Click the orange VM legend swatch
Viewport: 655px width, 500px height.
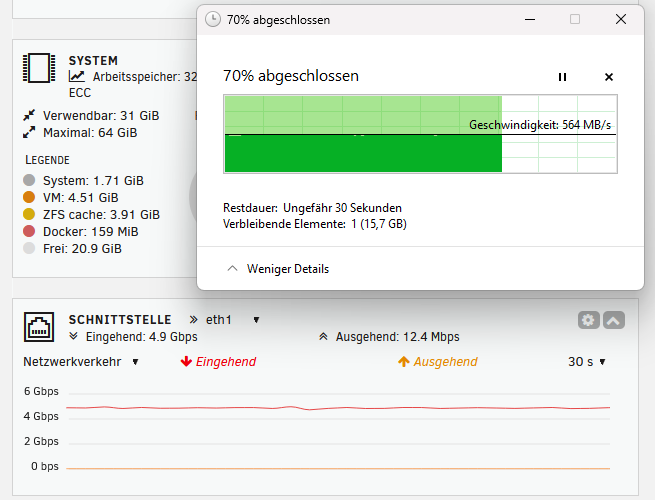click(29, 197)
